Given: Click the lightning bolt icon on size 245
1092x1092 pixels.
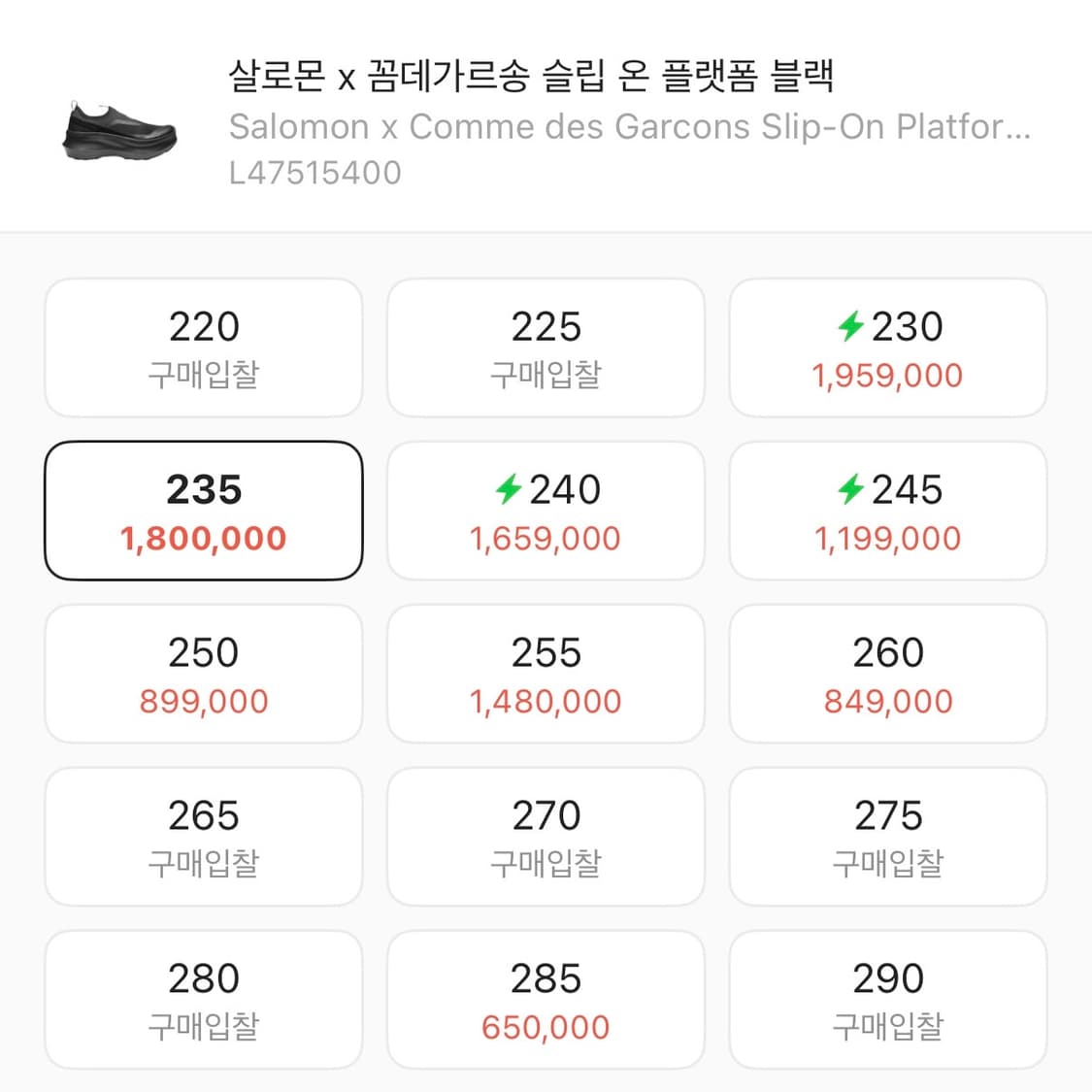Looking at the screenshot, I should (853, 490).
